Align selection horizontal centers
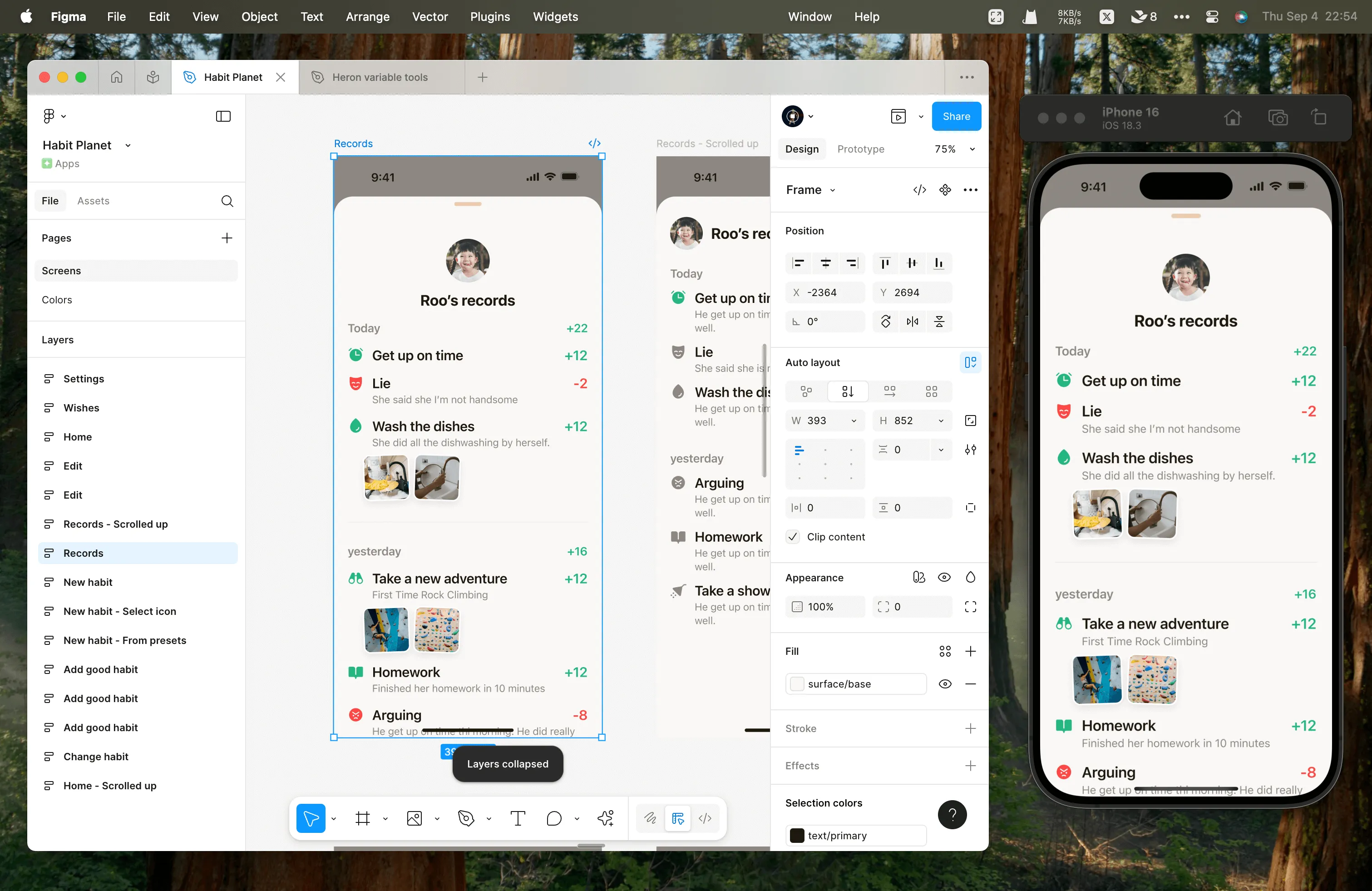Viewport: 1372px width, 891px height. point(825,263)
